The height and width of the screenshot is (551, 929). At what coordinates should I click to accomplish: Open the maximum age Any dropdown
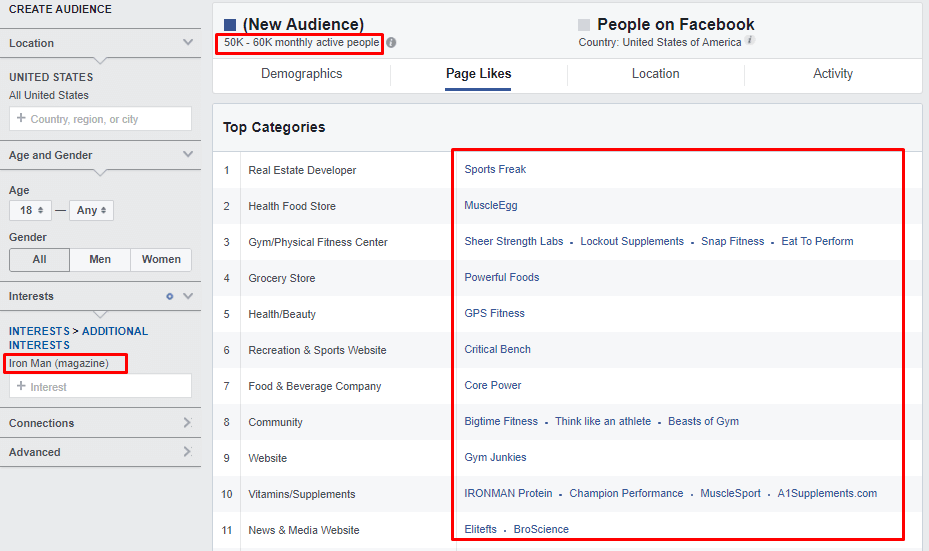tap(91, 210)
